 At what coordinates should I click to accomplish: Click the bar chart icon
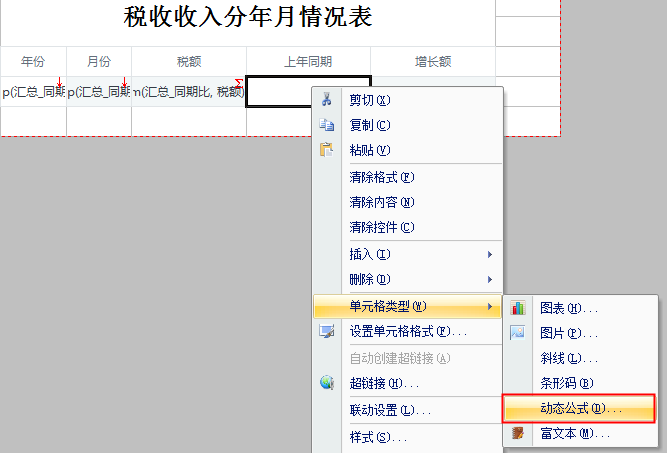click(518, 308)
